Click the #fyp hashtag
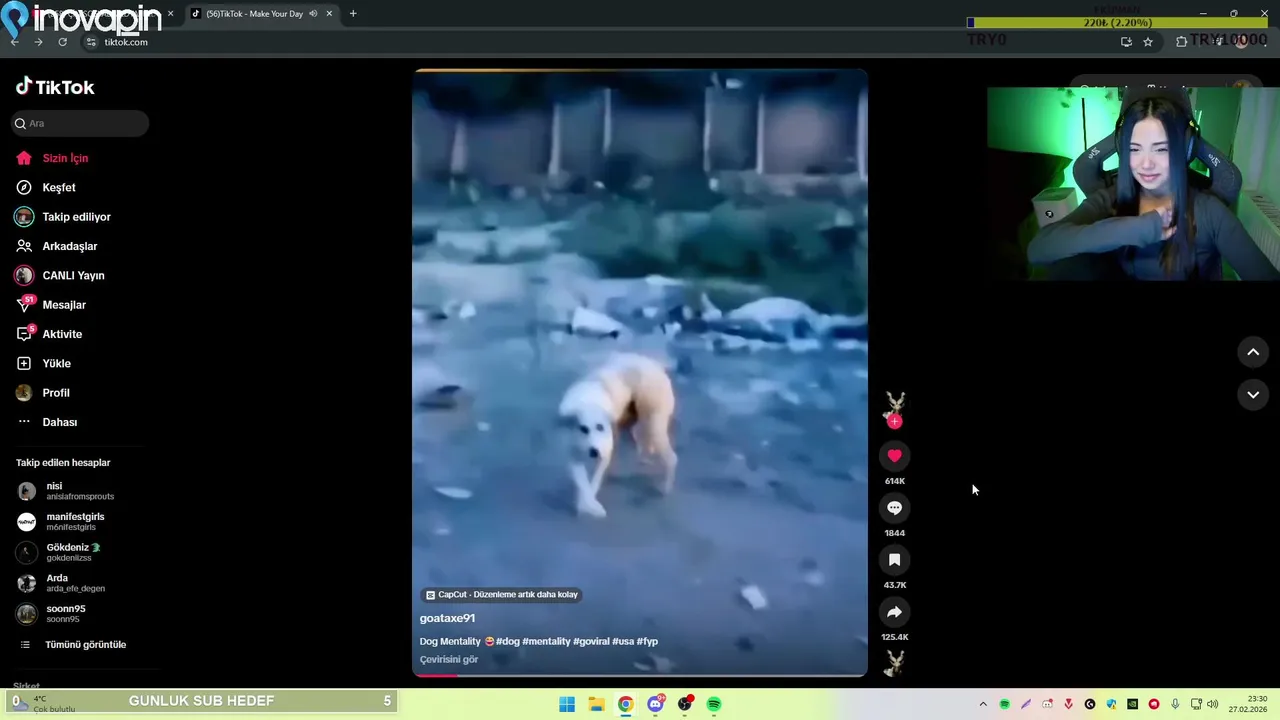 [x=647, y=642]
